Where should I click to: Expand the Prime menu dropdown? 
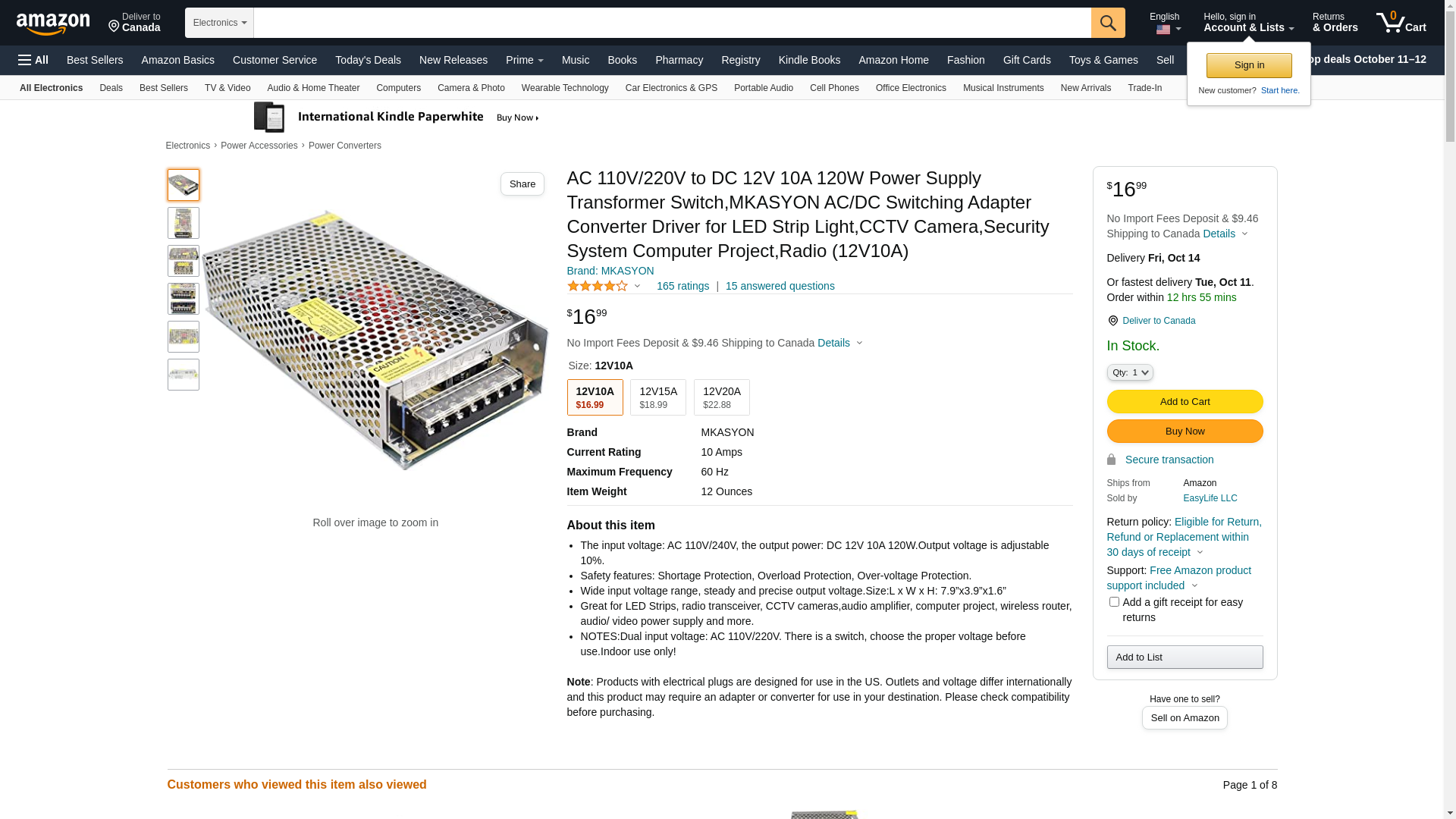click(524, 60)
